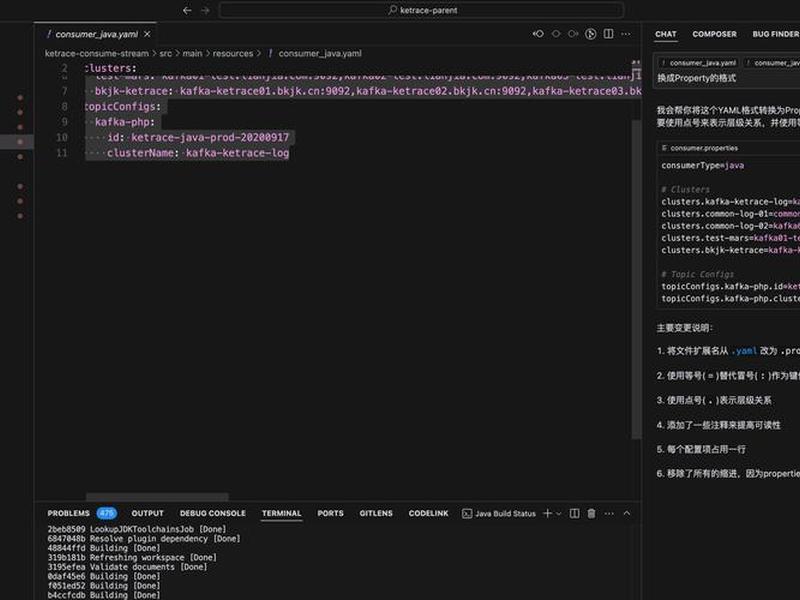
Task: Click the consumer_java.yaml context chip in chat
Action: tap(698, 63)
